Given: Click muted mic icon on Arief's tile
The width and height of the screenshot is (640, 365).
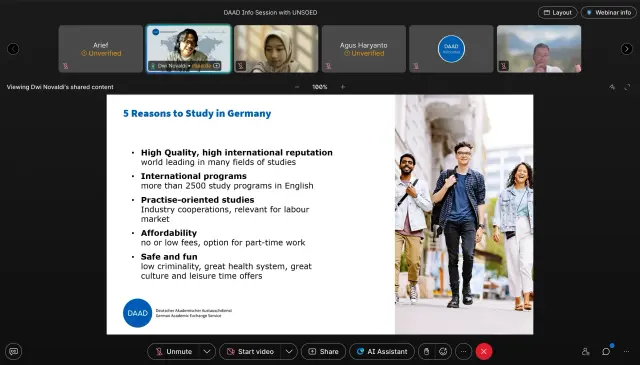Looking at the screenshot, I should tap(65, 66).
